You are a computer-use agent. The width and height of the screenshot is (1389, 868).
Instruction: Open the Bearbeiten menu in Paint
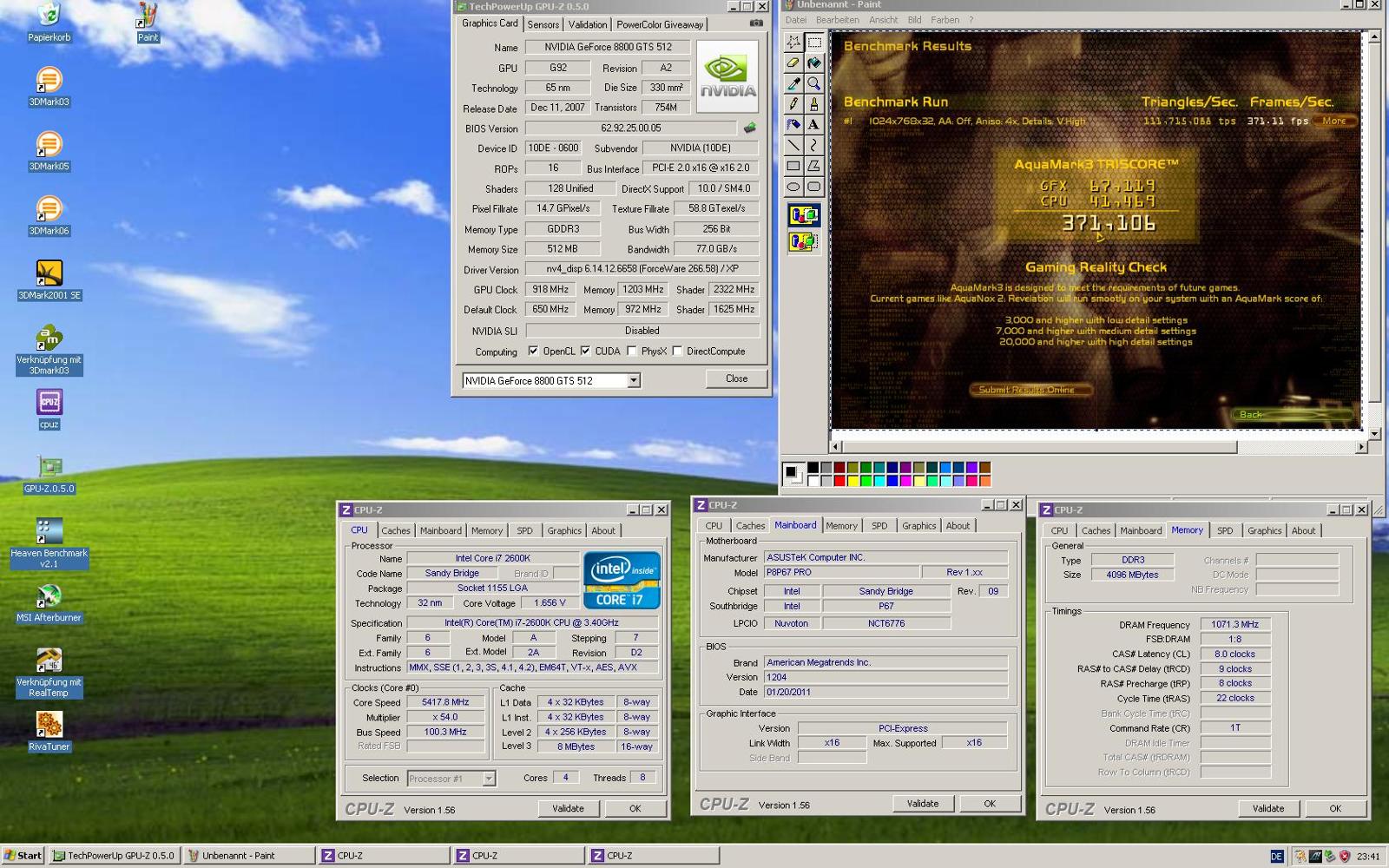point(838,20)
